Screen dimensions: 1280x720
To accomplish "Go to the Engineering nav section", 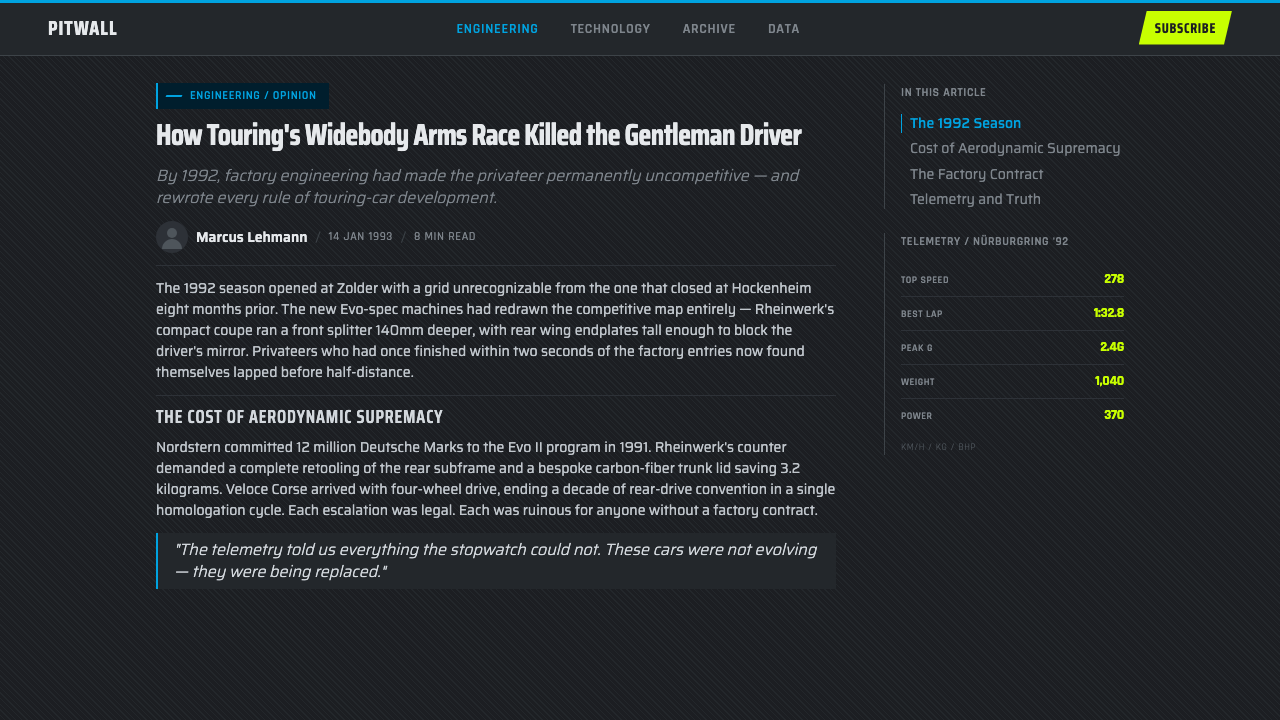I will [x=497, y=29].
